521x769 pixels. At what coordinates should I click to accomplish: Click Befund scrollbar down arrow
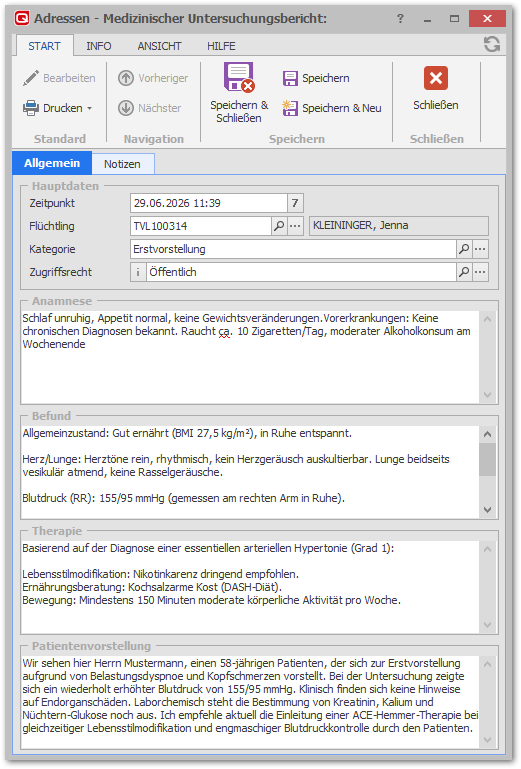488,510
